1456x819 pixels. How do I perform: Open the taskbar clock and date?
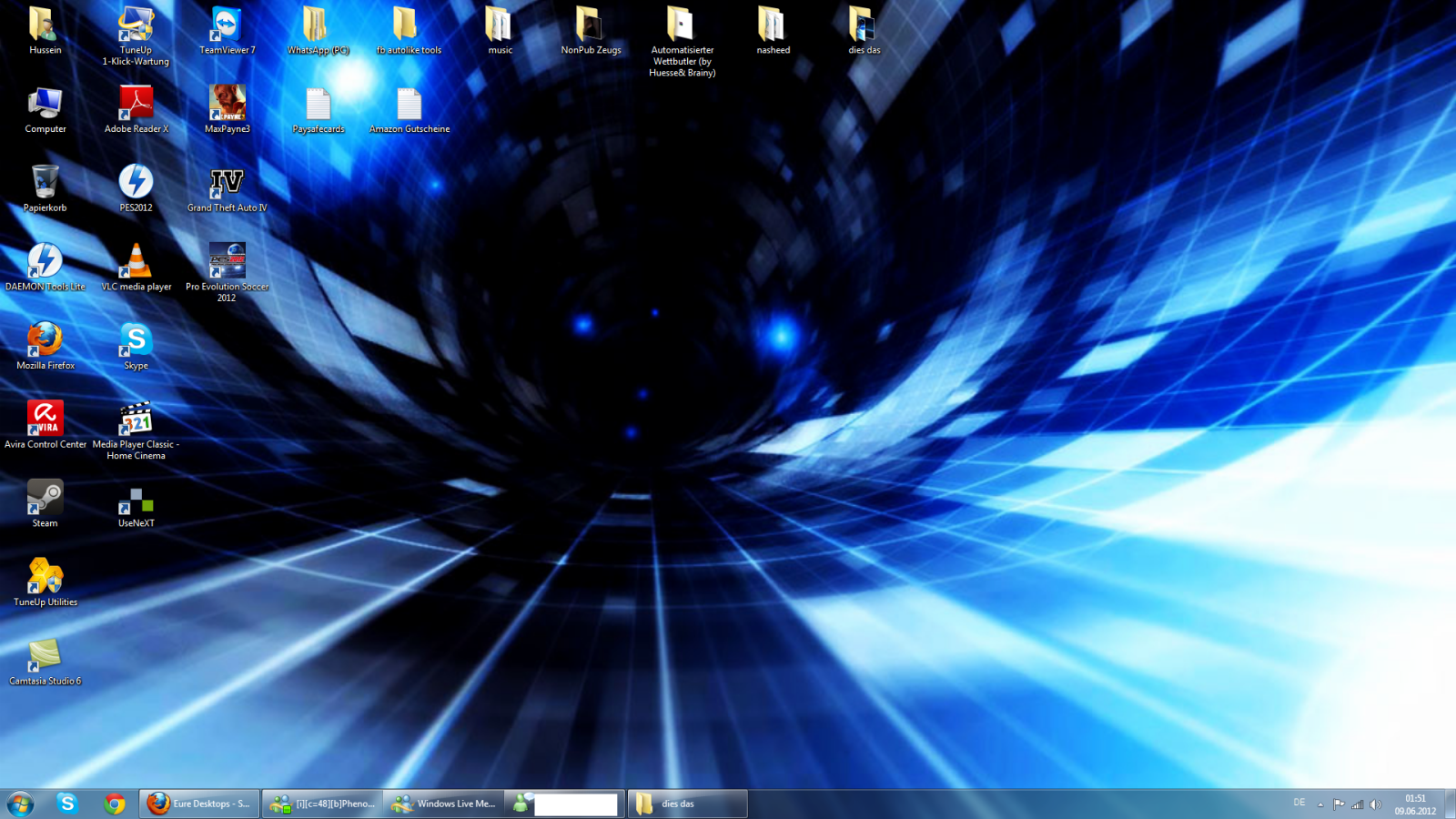(x=1415, y=804)
